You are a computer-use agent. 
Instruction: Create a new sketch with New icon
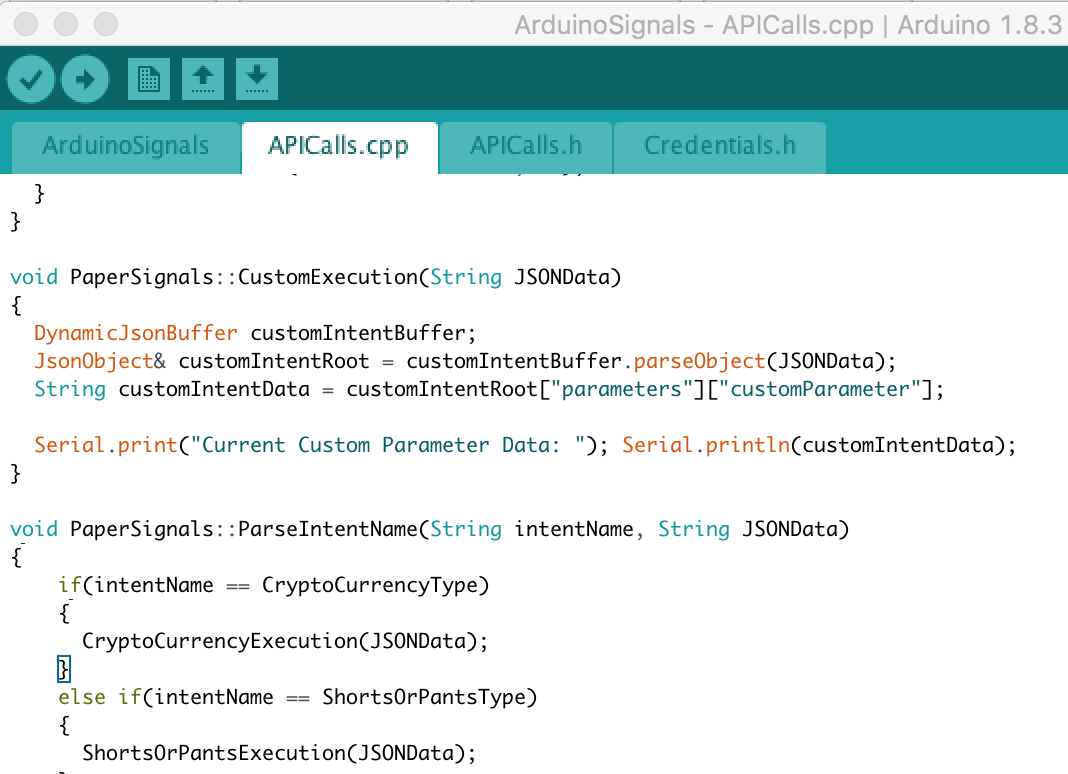tap(148, 79)
